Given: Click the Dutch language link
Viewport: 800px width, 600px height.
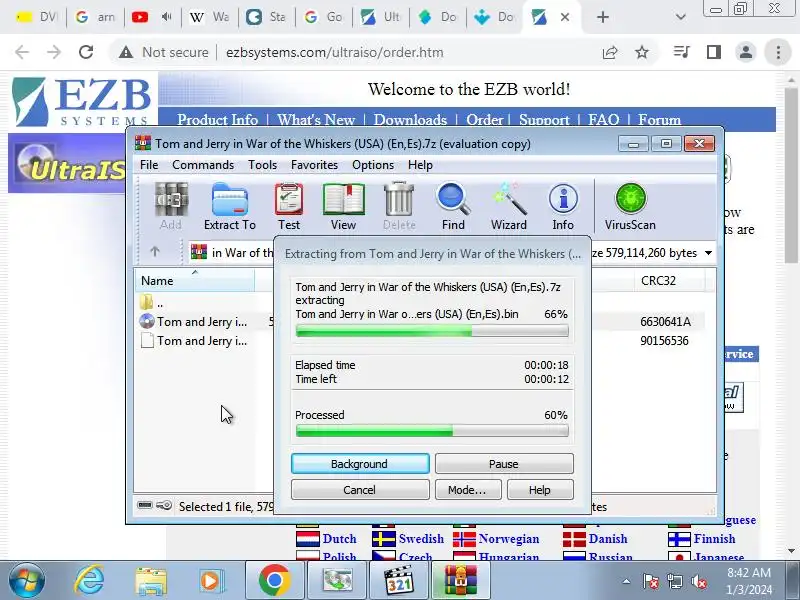Looking at the screenshot, I should [x=339, y=539].
